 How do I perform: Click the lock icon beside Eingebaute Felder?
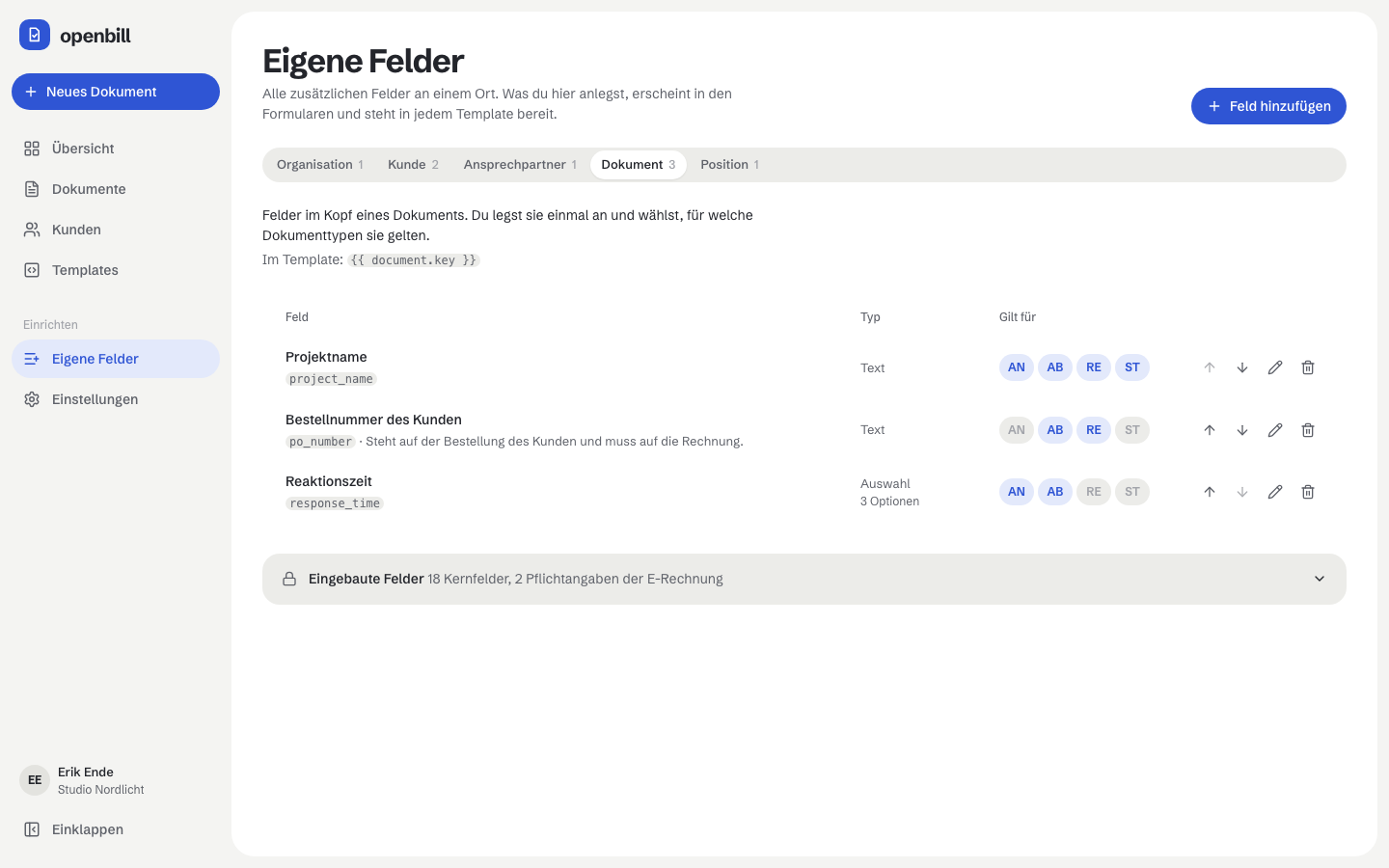pyautogui.click(x=289, y=579)
